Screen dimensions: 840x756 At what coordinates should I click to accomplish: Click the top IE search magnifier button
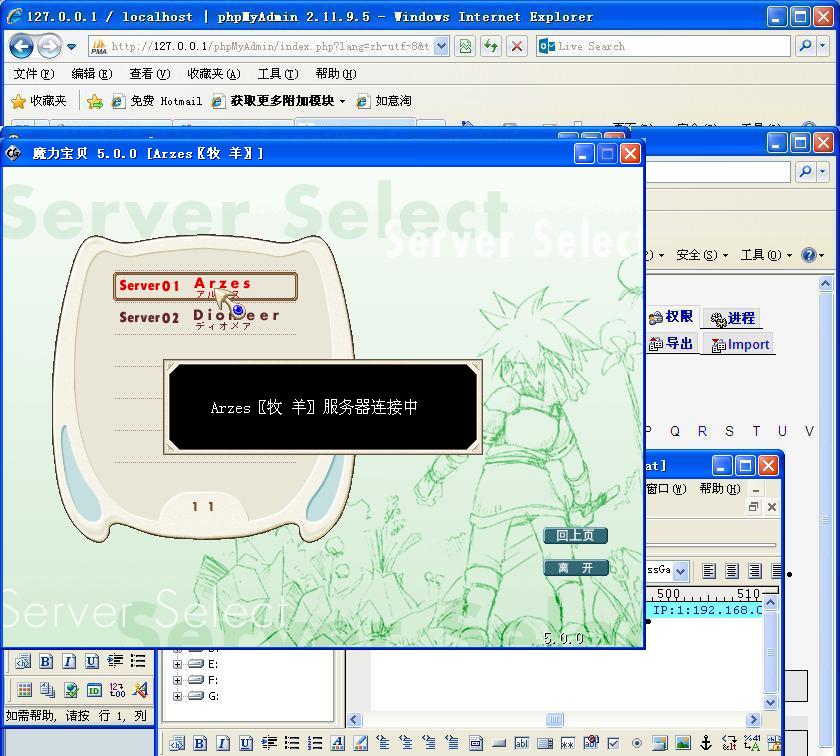(805, 47)
